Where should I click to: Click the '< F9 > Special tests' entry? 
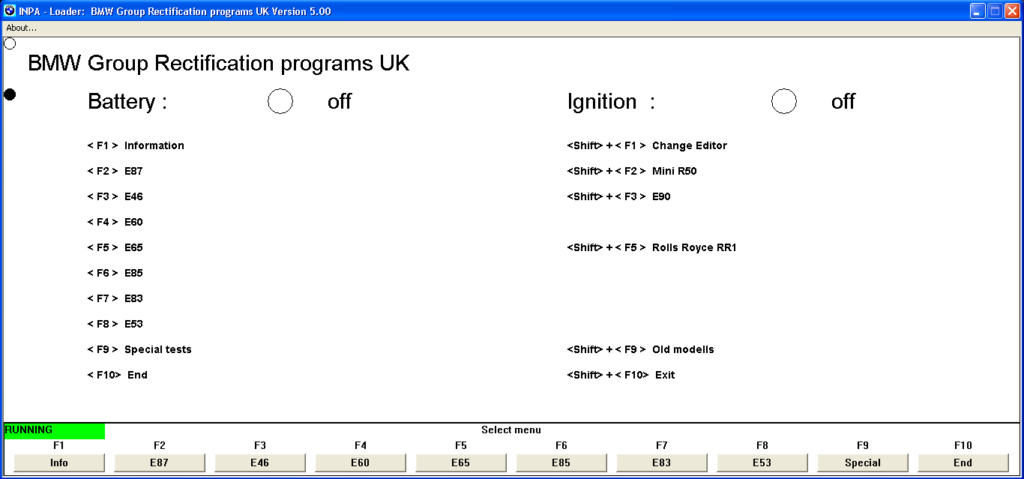pyautogui.click(x=140, y=350)
